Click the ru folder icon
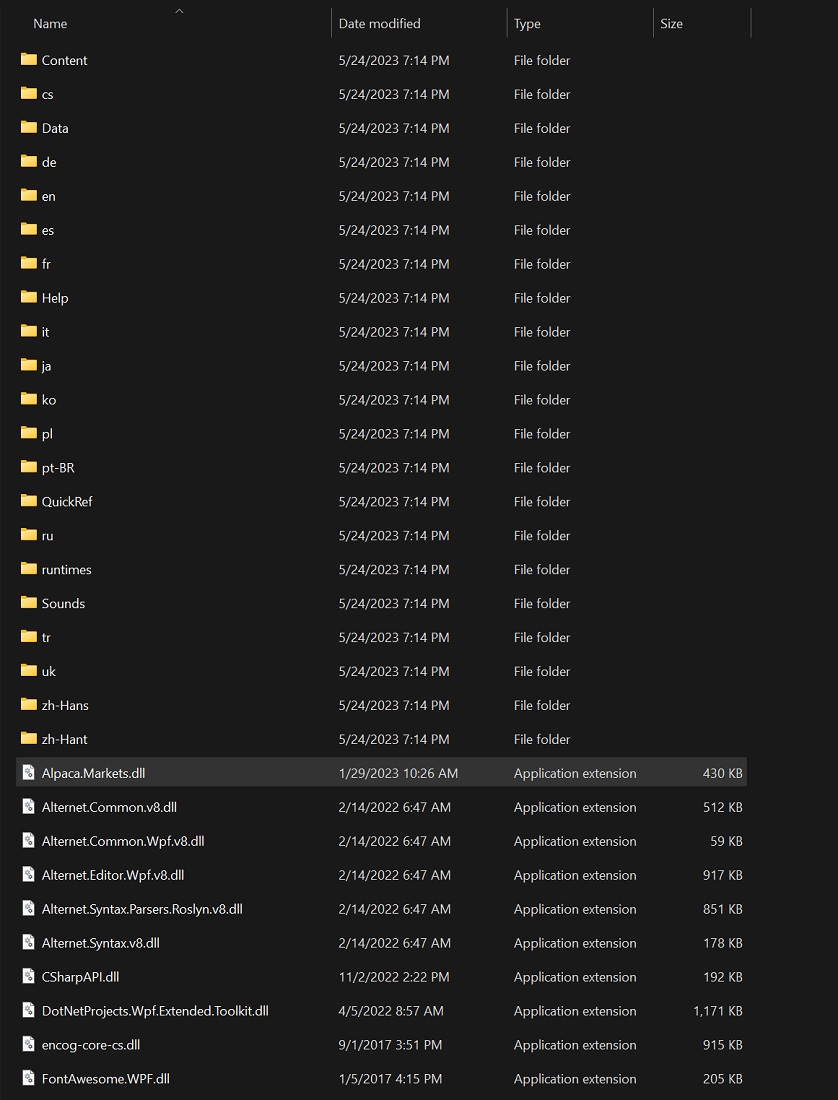The height and width of the screenshot is (1100, 838). [x=29, y=535]
